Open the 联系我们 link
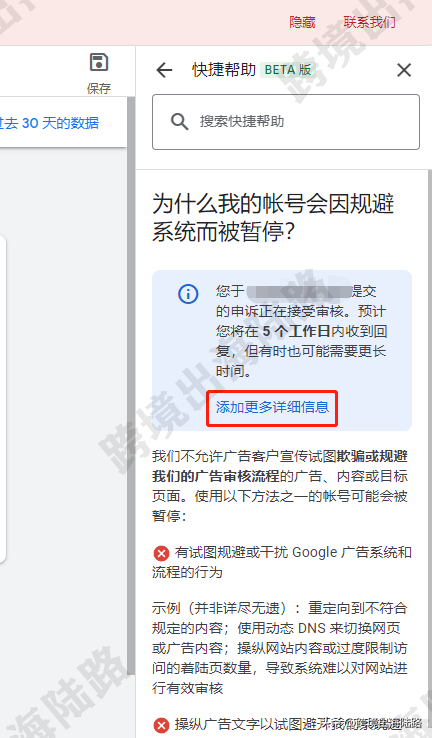Viewport: 432px width, 738px height. 369,22
